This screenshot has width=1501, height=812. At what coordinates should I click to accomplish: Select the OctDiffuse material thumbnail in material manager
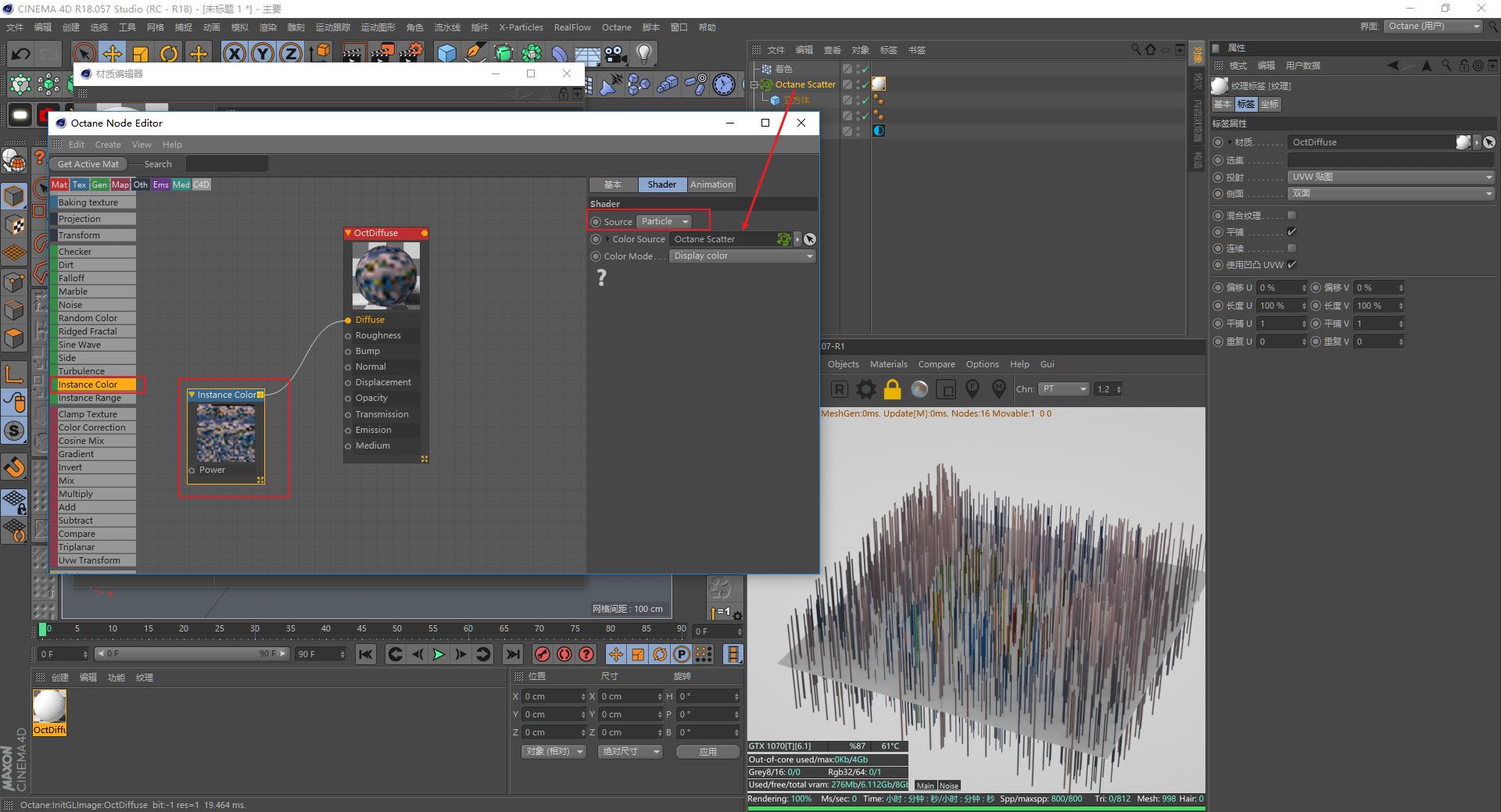(49, 707)
